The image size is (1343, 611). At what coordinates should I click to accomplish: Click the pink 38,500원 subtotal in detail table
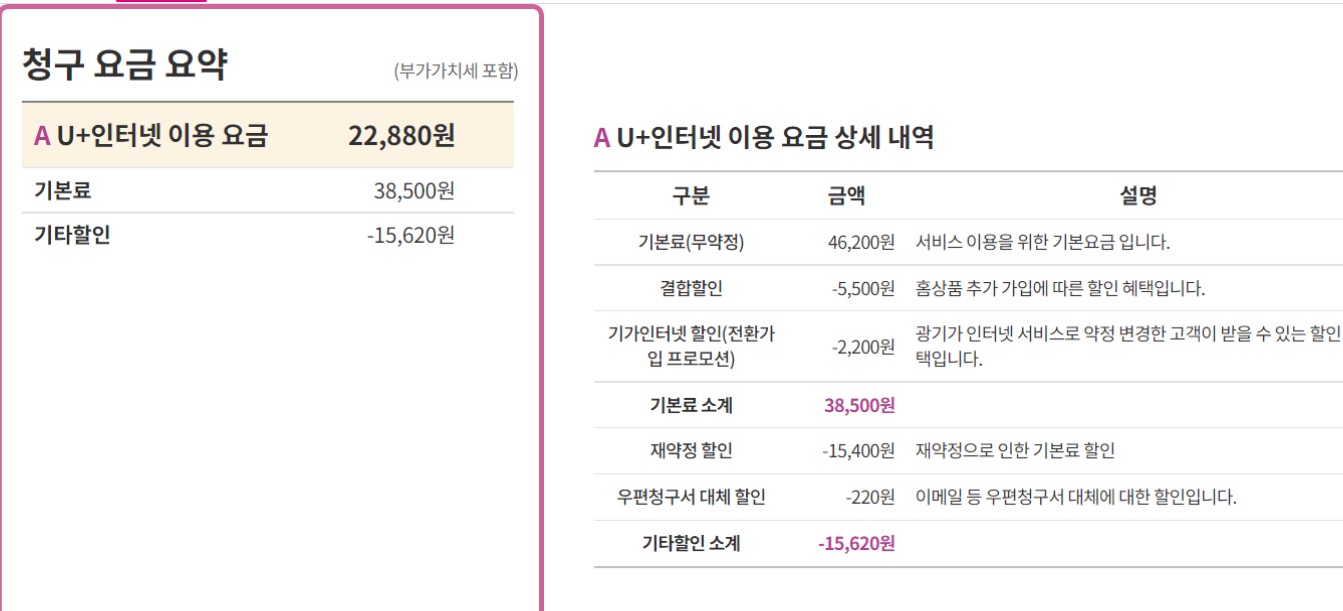pos(859,405)
